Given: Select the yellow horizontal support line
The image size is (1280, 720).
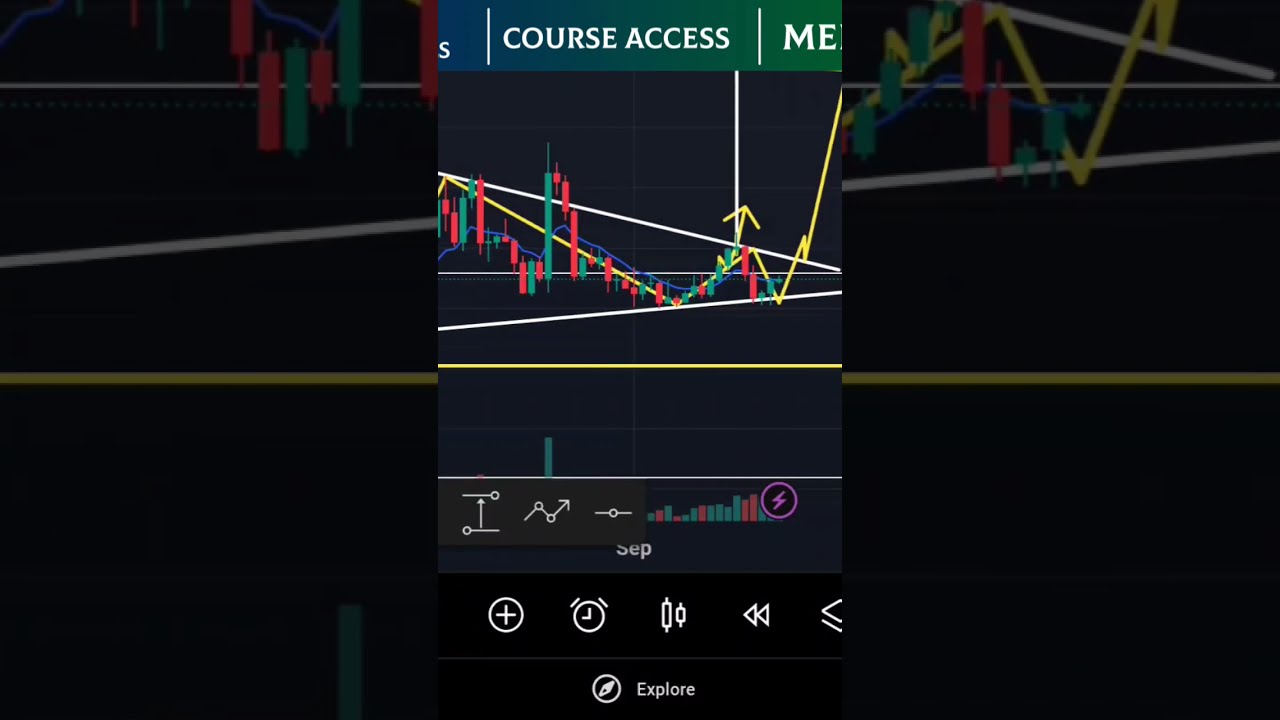Looking at the screenshot, I should tap(640, 366).
